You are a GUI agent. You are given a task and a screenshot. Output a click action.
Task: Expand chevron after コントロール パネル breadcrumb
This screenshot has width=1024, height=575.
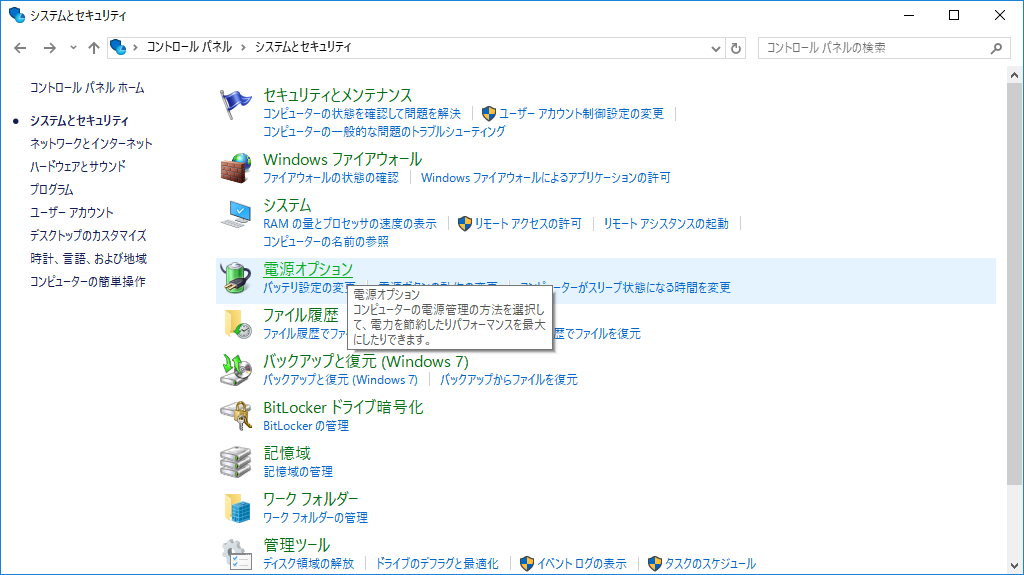[x=243, y=47]
